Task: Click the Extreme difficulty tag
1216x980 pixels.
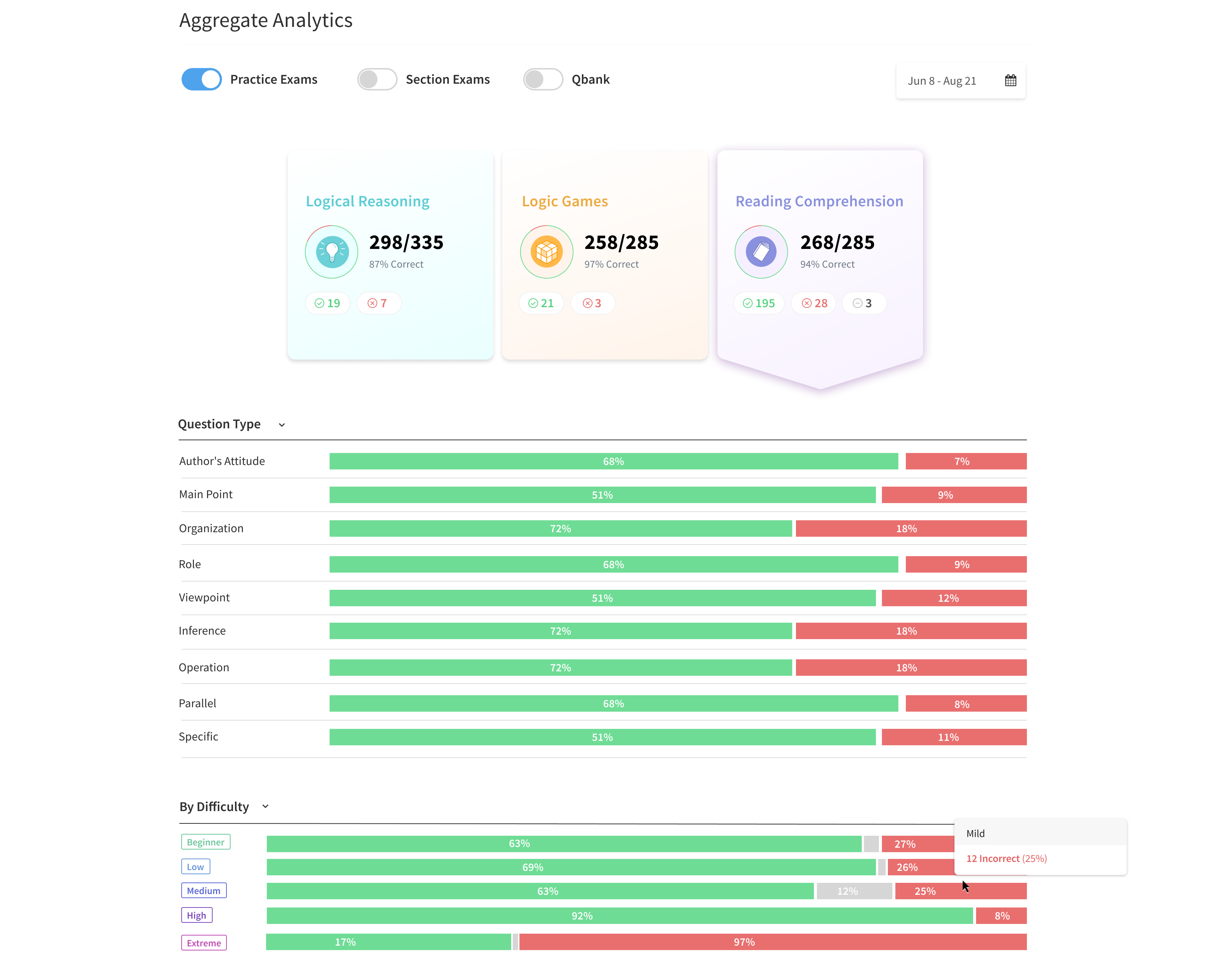Action: [x=204, y=943]
